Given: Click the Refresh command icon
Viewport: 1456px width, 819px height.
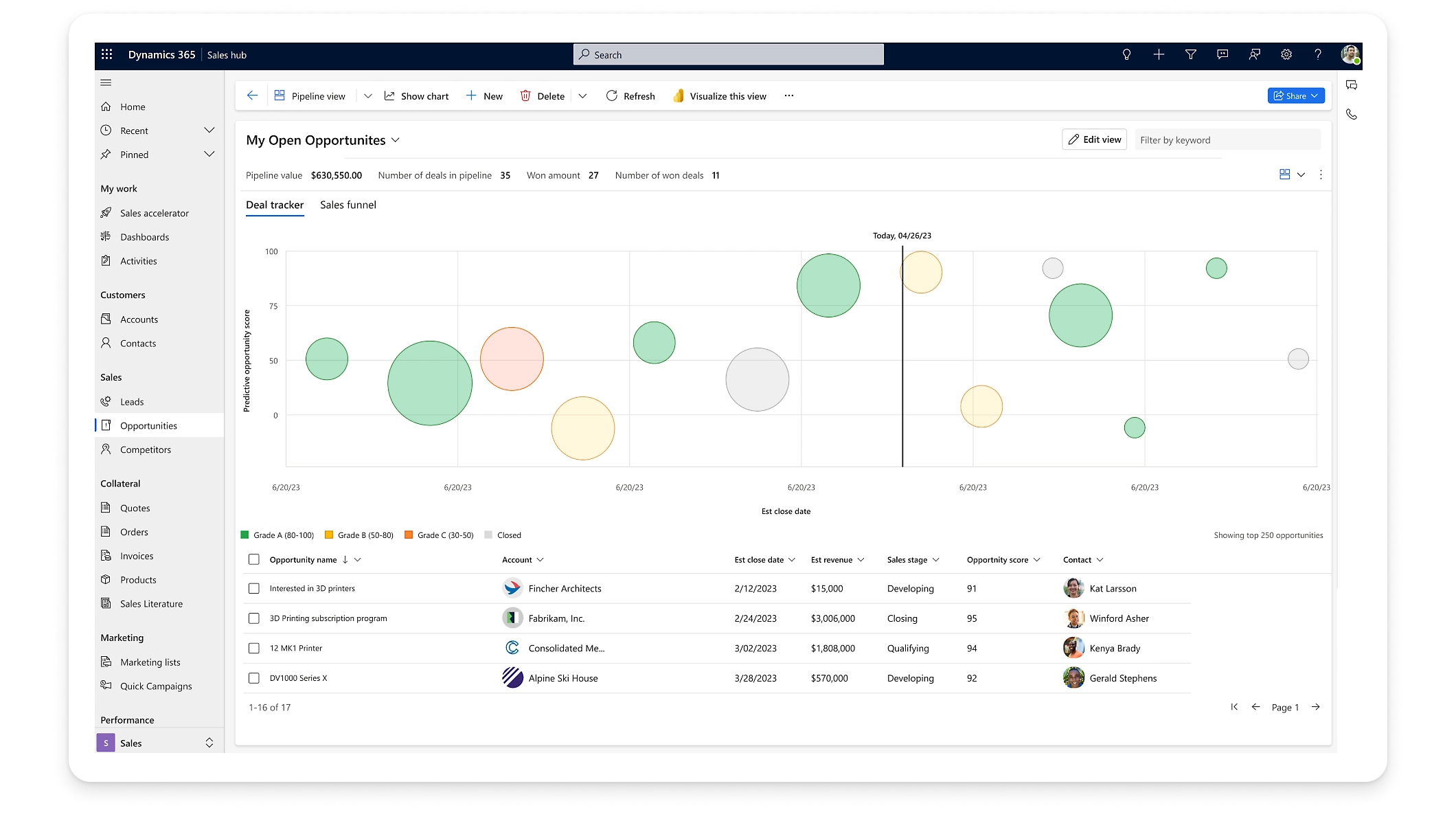Looking at the screenshot, I should click(x=611, y=96).
